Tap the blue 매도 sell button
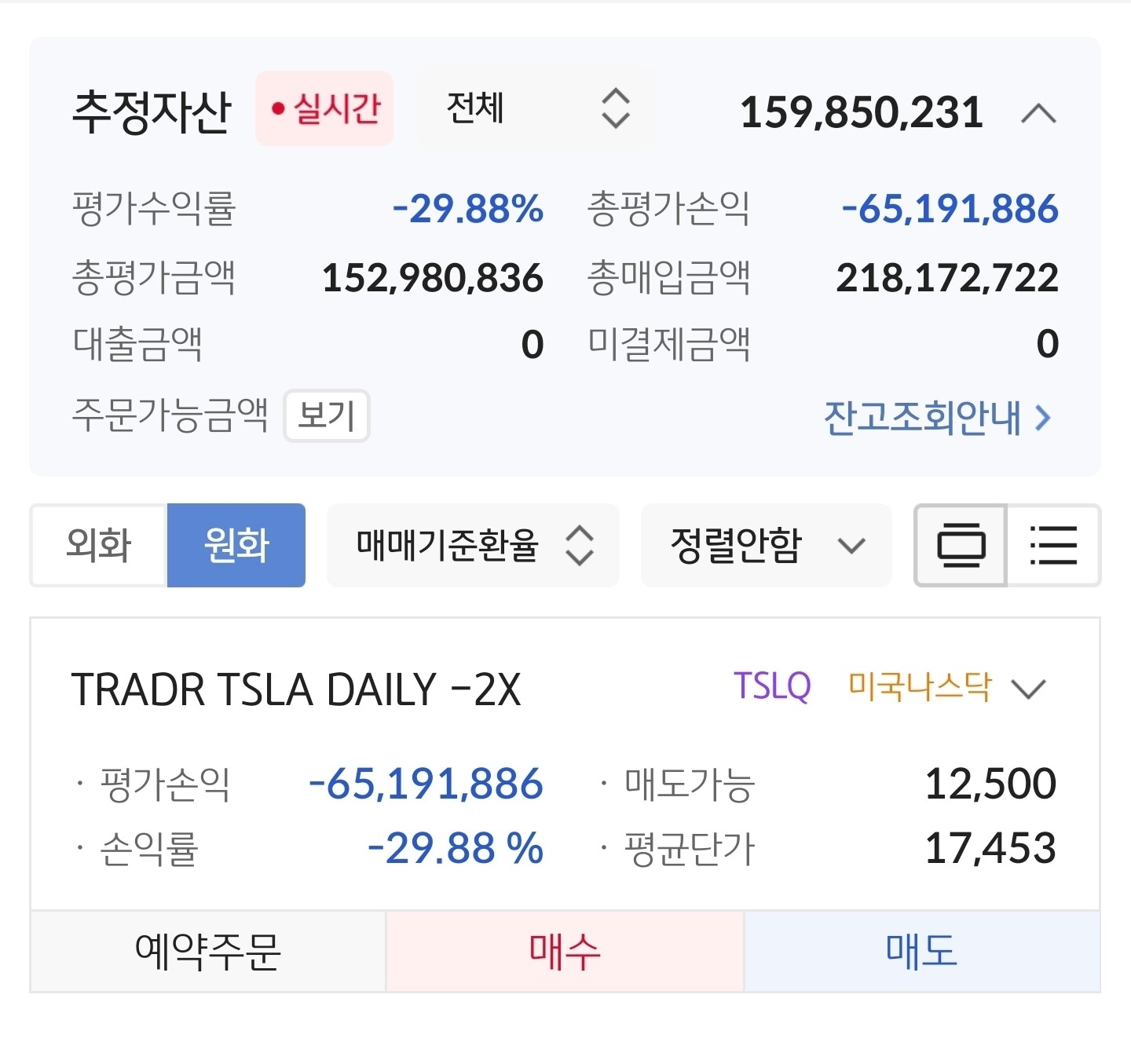Viewport: 1131px width, 1064px height. click(921, 952)
